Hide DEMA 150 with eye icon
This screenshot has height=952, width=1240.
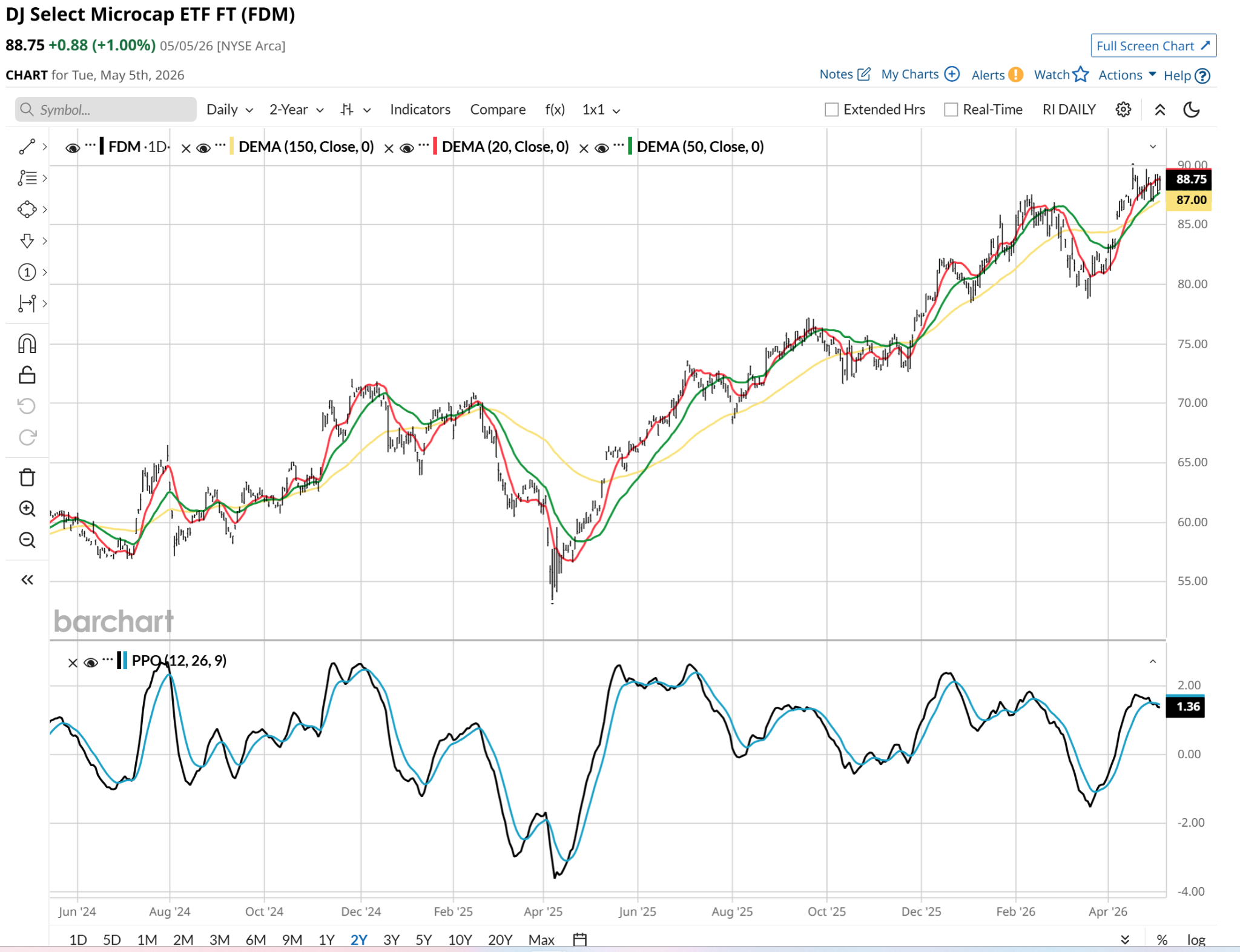[203, 148]
